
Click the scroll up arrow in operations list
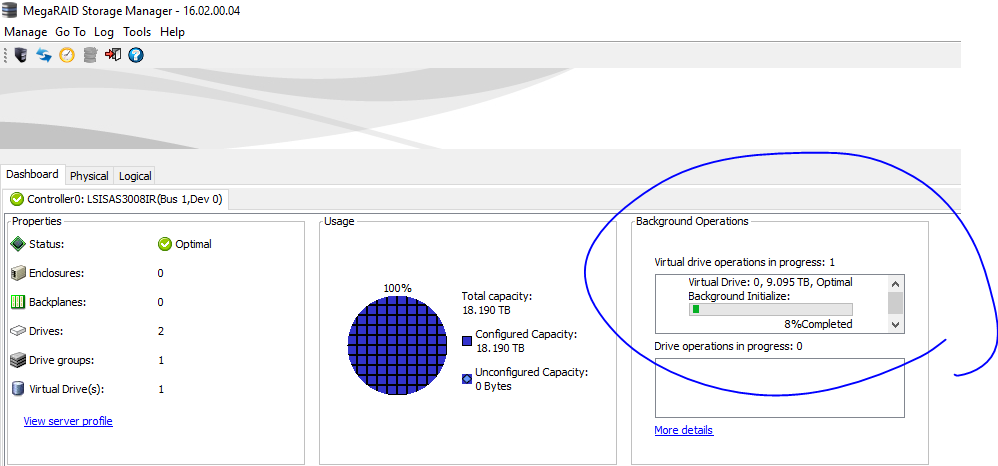[896, 284]
